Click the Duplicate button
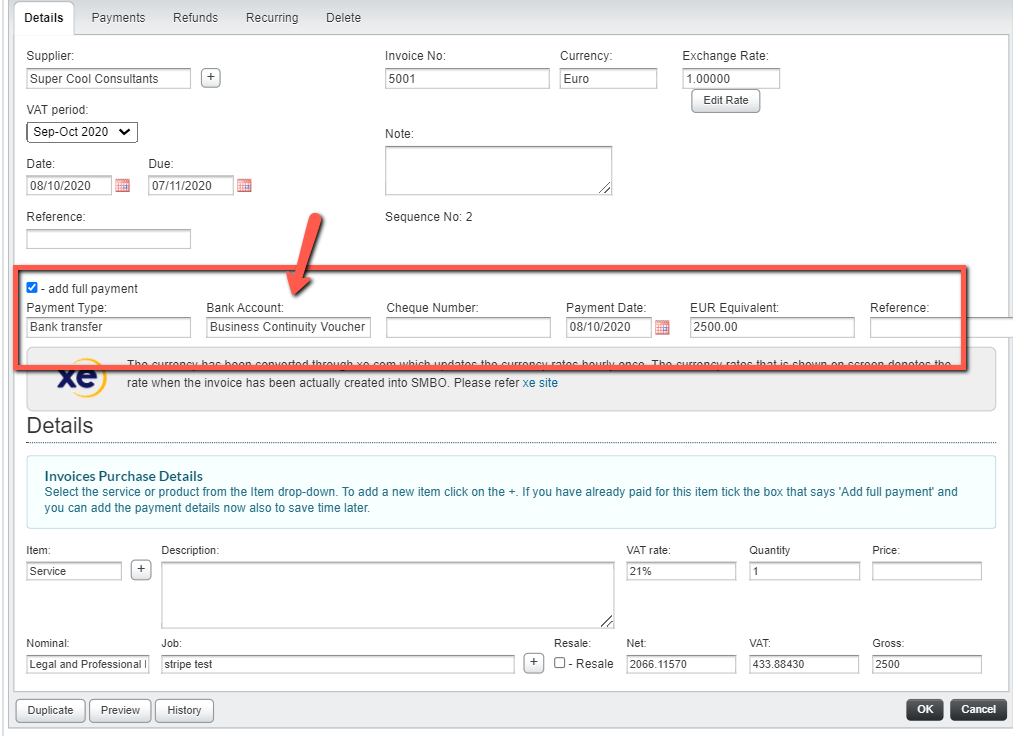The image size is (1013, 736). coord(50,710)
